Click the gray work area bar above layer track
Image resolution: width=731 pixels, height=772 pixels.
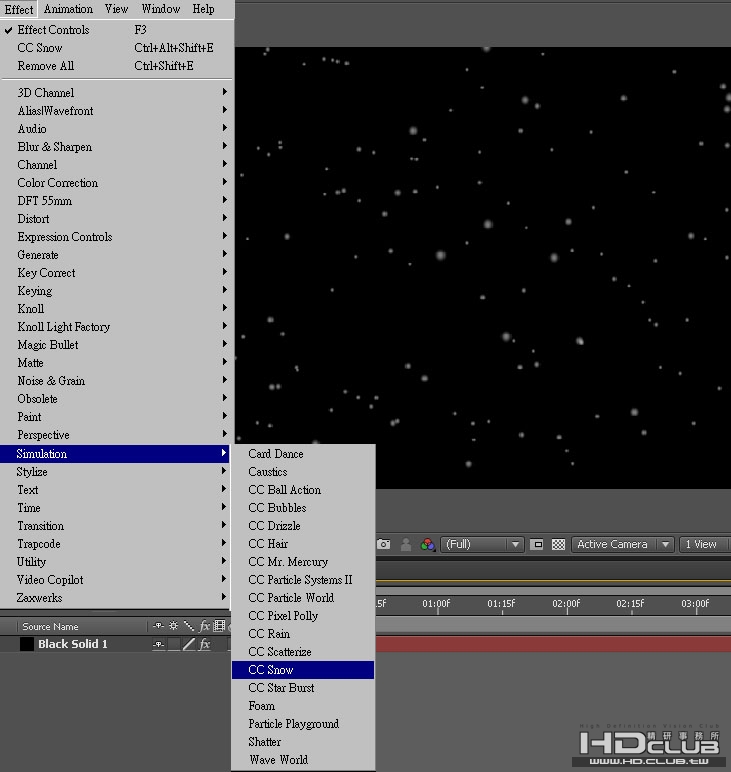(553, 625)
